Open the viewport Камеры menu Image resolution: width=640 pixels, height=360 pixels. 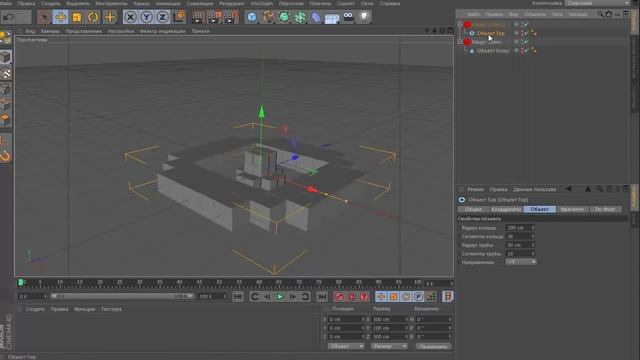(50, 31)
